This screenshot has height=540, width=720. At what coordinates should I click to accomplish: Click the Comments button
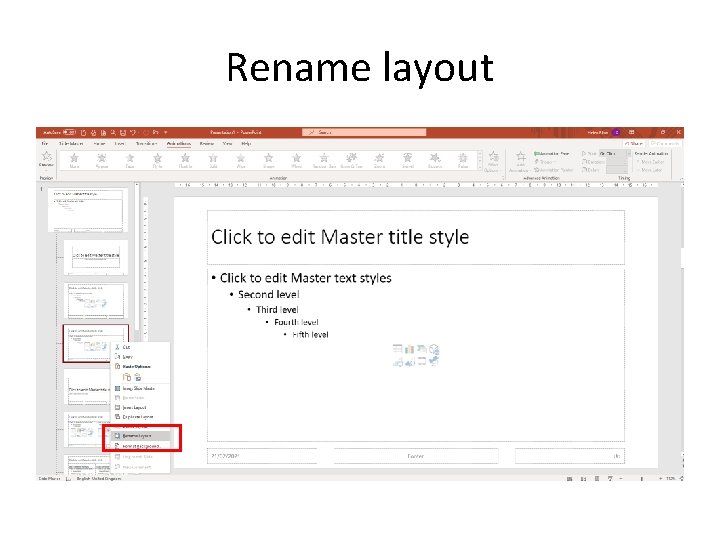pyautogui.click(x=664, y=144)
